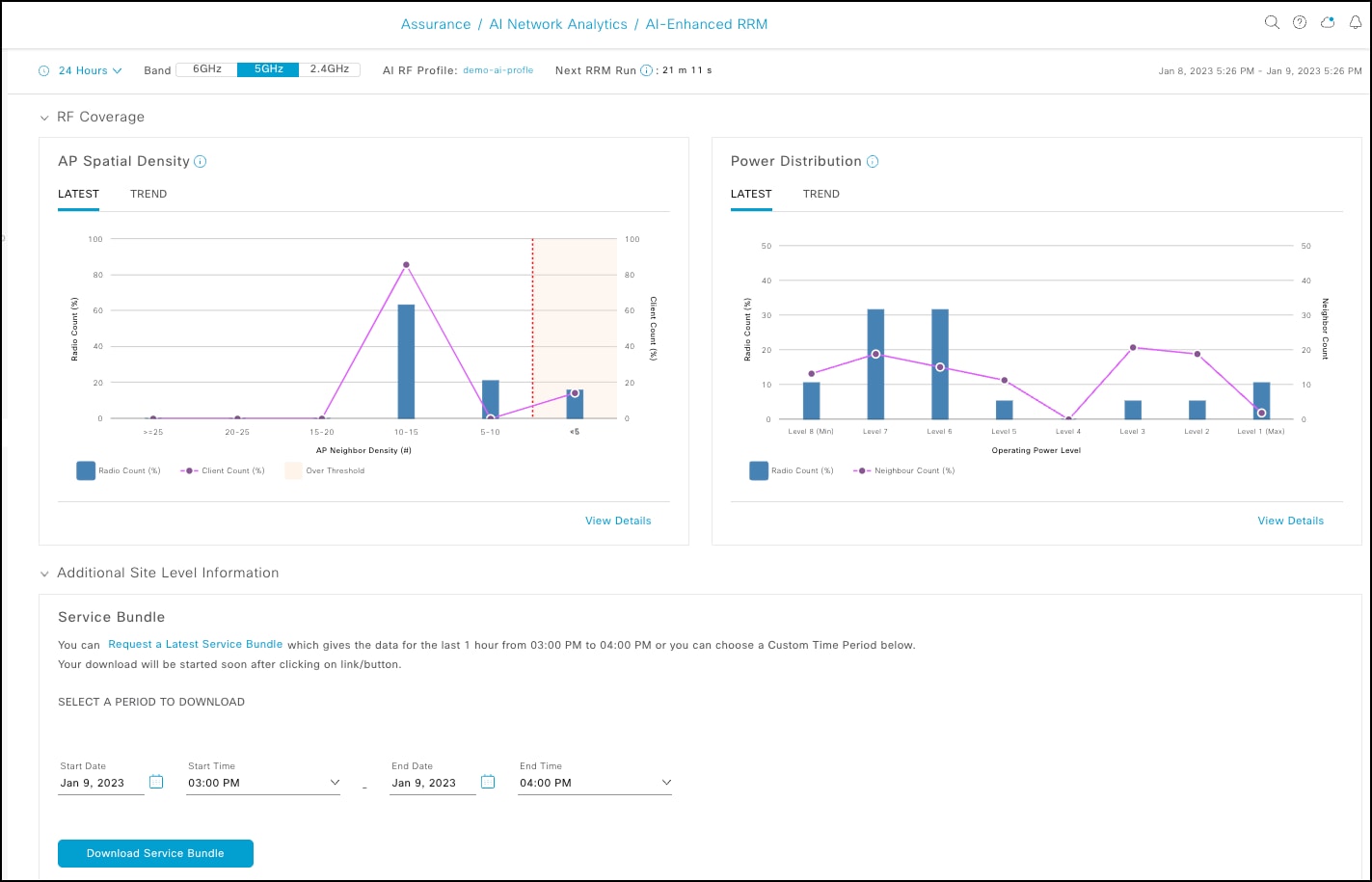
Task: Click the AP Spatial Density info icon
Action: (201, 162)
